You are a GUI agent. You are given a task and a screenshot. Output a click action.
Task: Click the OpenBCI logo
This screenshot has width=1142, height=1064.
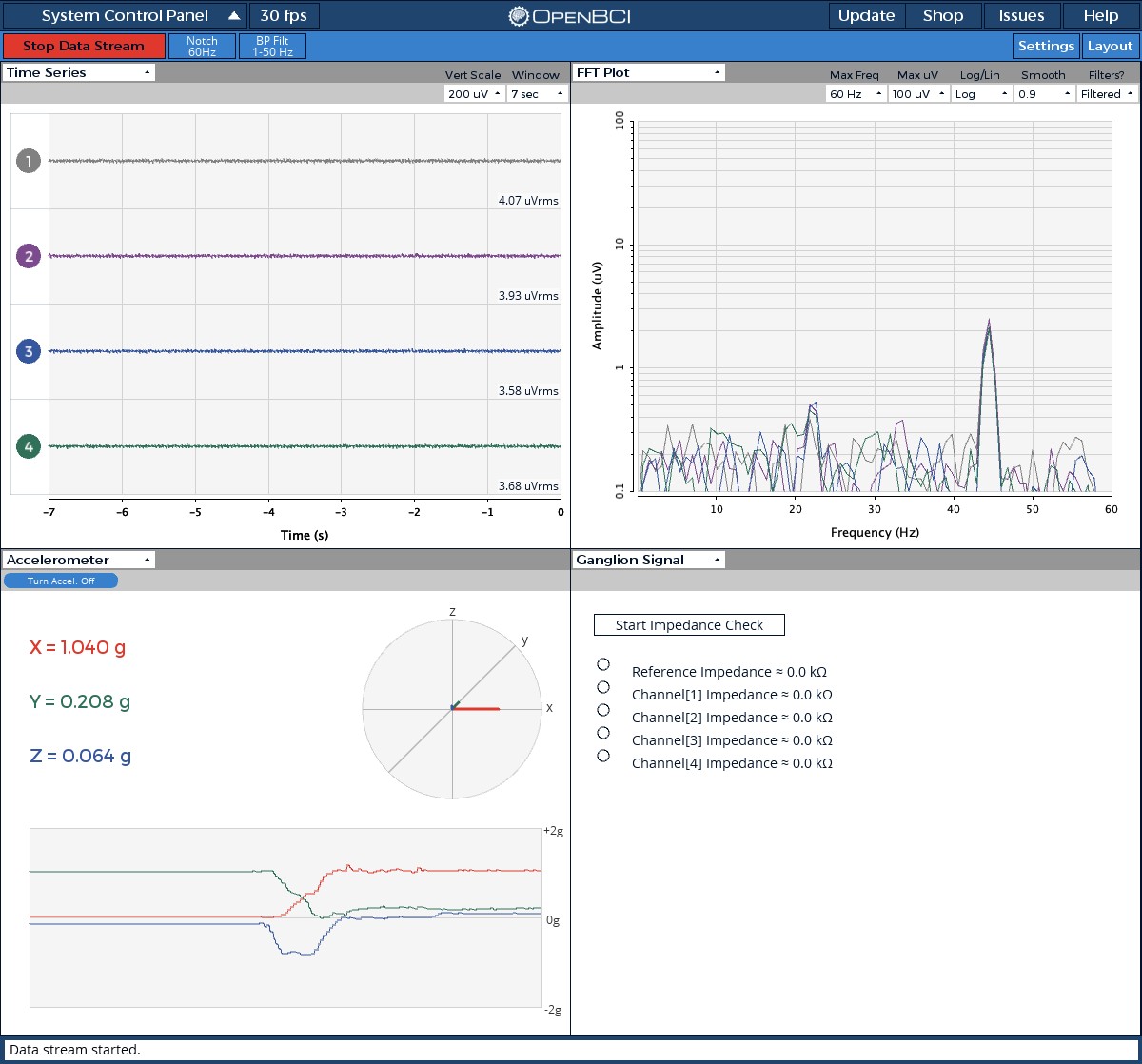click(x=571, y=15)
